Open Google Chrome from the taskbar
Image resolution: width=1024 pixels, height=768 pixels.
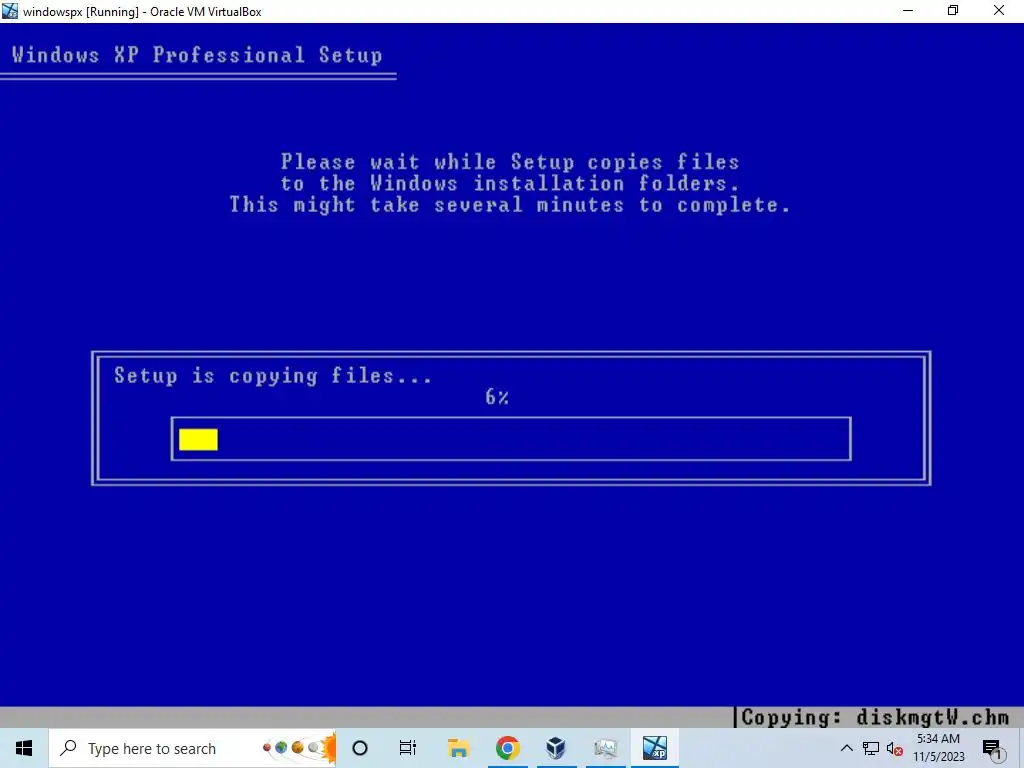coord(507,748)
